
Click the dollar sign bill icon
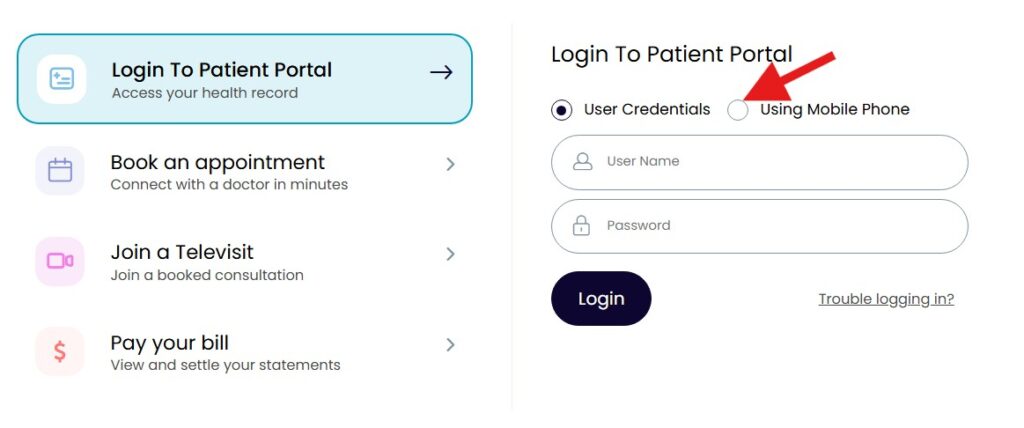point(60,351)
